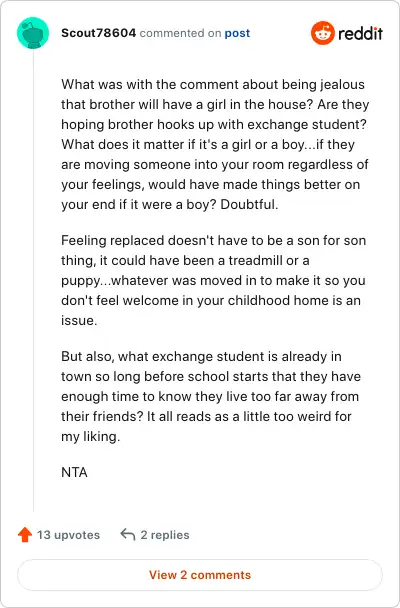Image resolution: width=400 pixels, height=608 pixels.
Task: Click the "my liking." line of text
Action: (91, 437)
